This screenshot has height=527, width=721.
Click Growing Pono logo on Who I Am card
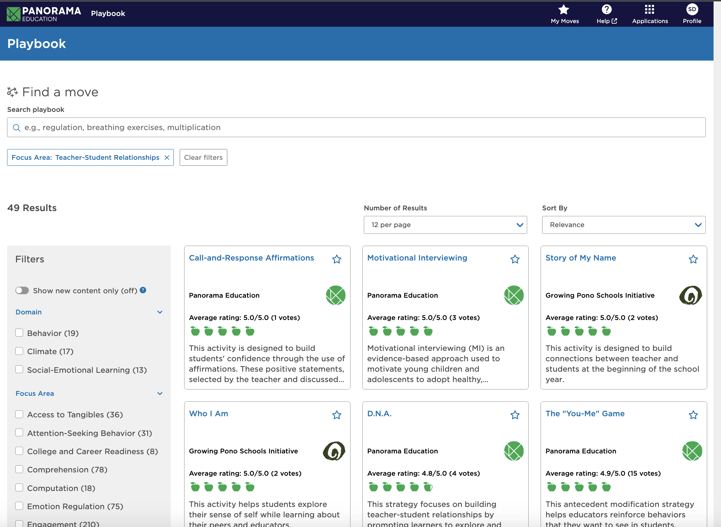click(334, 451)
